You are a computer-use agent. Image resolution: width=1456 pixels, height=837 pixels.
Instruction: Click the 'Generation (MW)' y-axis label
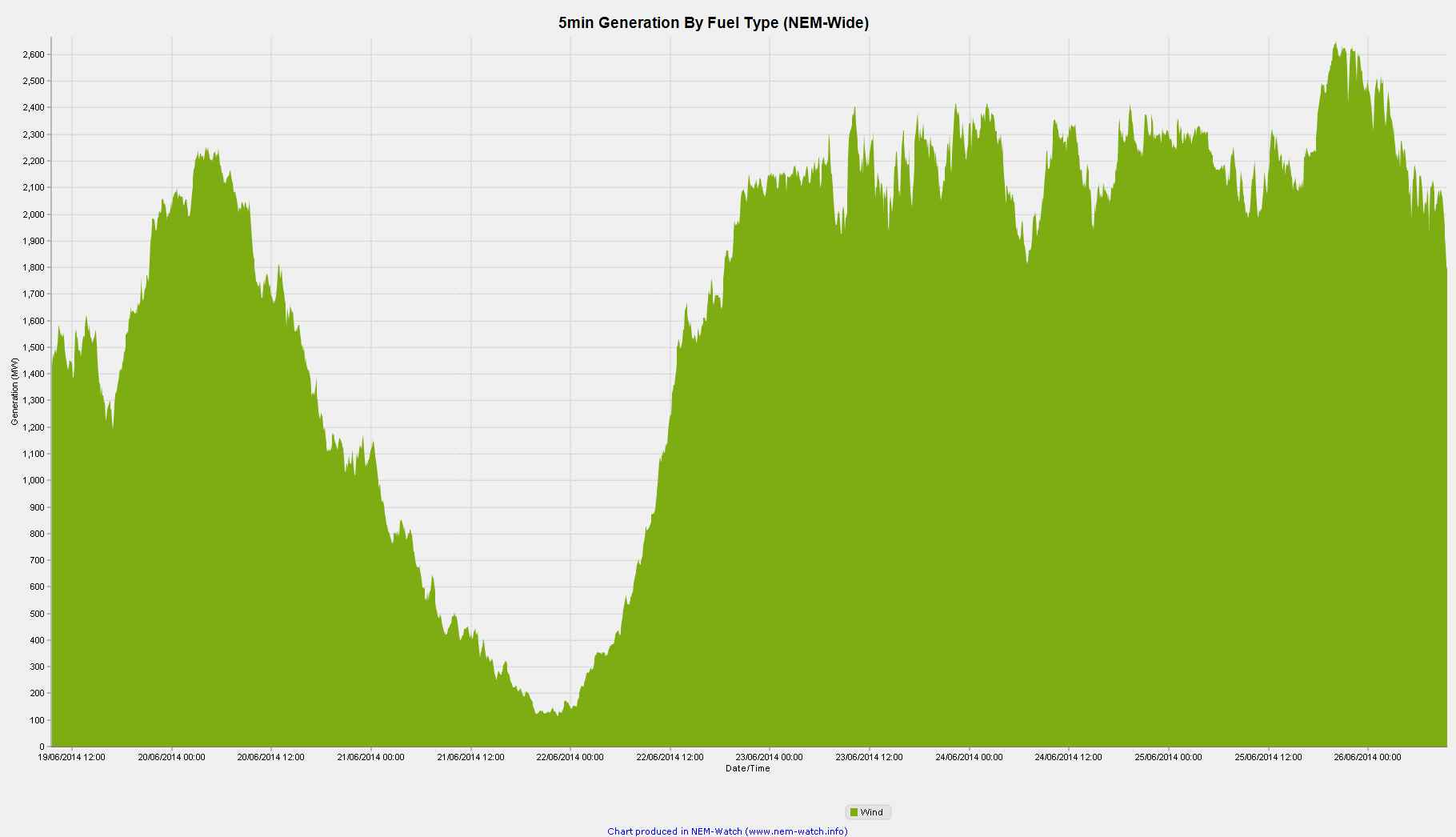coord(14,391)
